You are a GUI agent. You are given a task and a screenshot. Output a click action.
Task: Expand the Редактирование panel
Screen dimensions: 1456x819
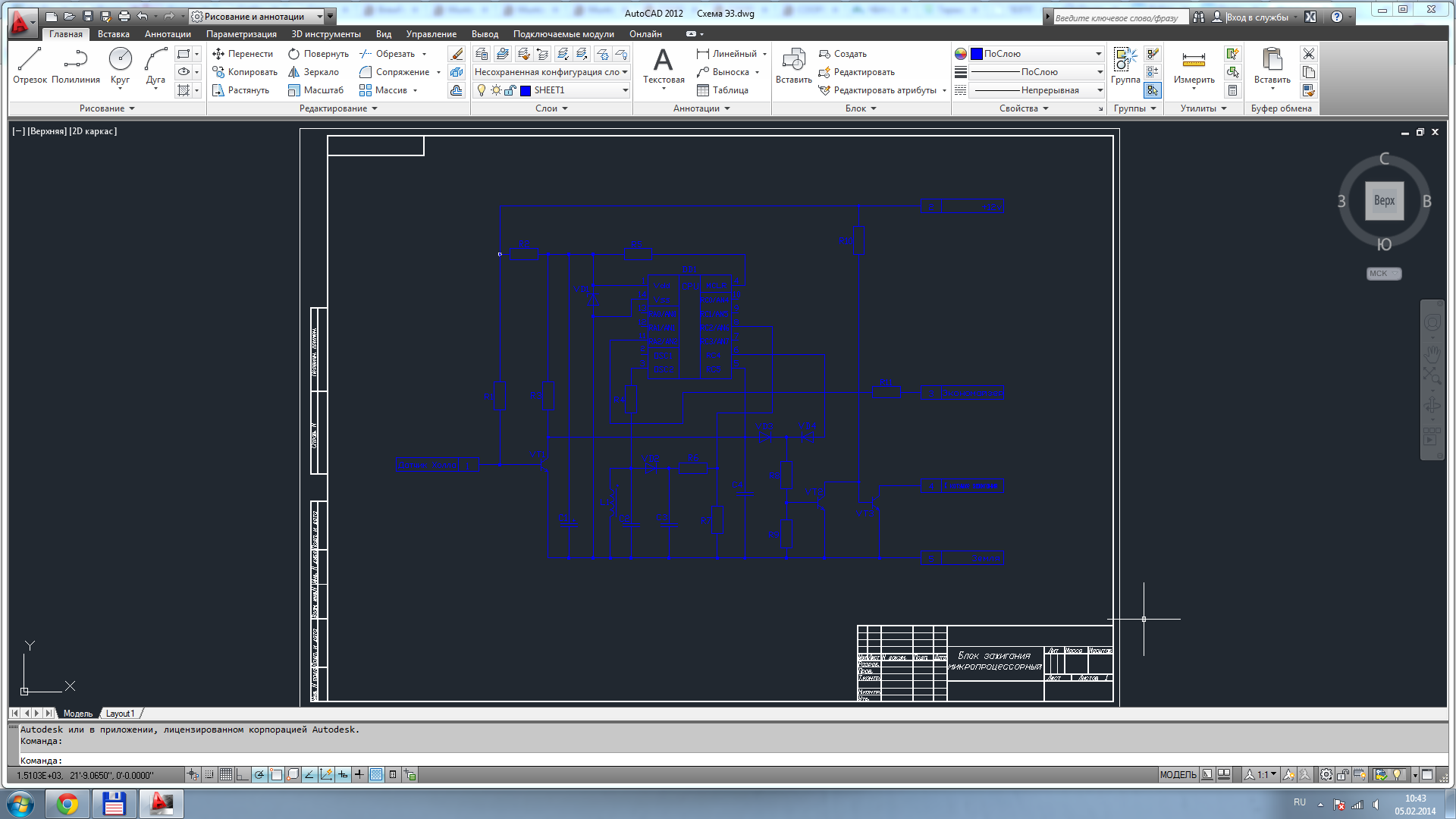click(x=338, y=108)
